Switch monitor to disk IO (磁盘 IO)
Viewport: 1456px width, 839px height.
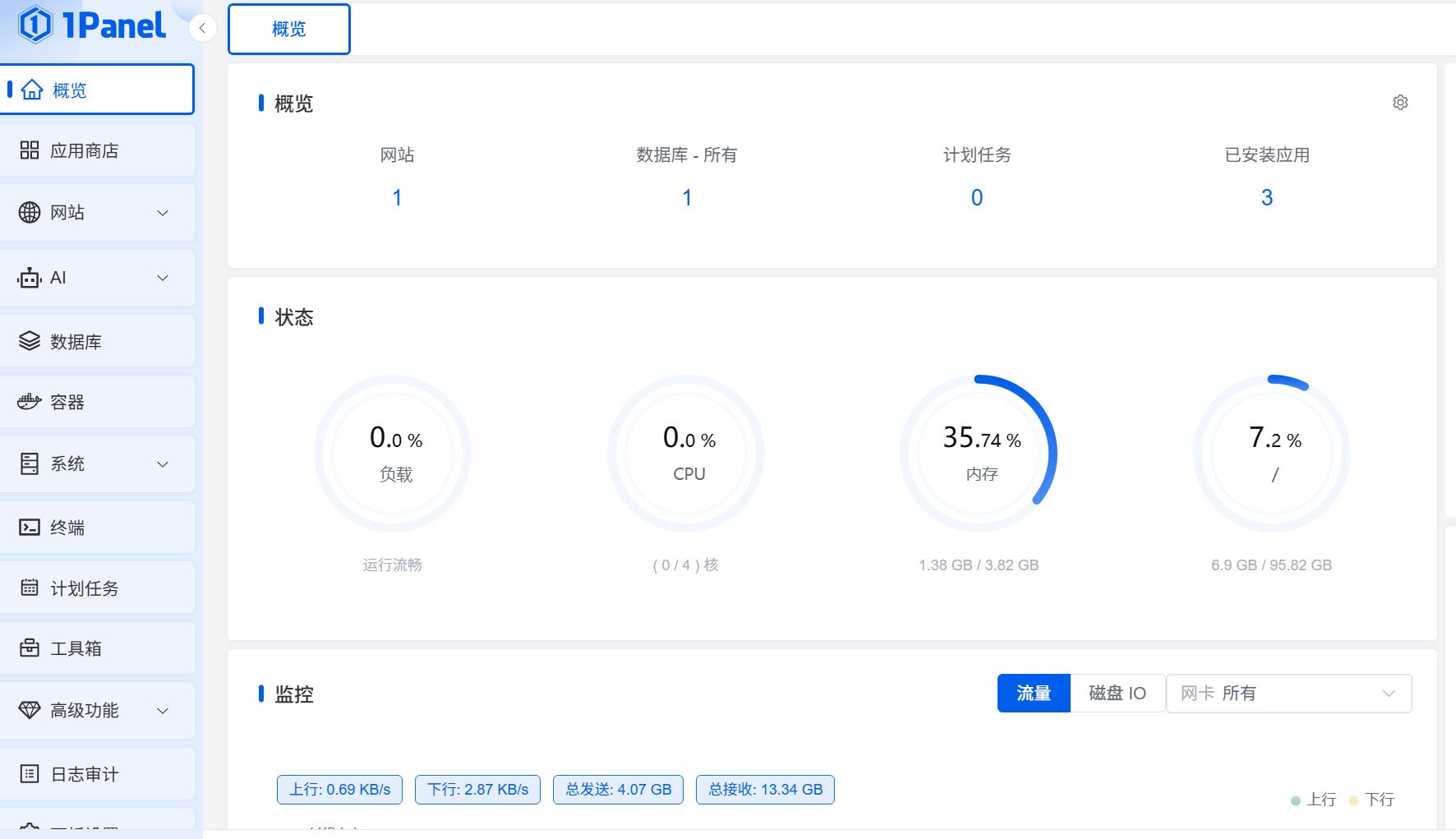pyautogui.click(x=1117, y=694)
